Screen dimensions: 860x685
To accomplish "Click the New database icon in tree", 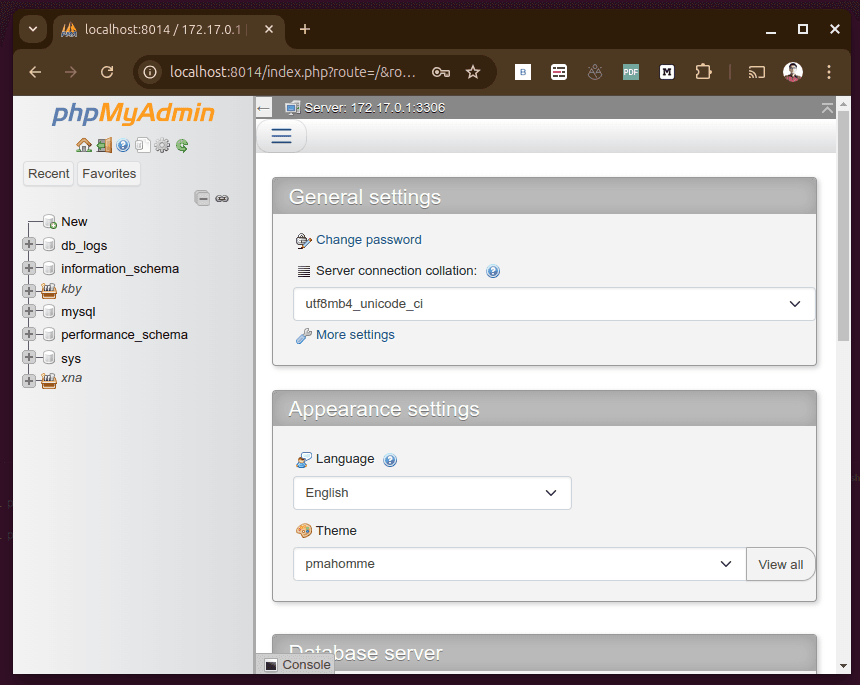I will 49,222.
